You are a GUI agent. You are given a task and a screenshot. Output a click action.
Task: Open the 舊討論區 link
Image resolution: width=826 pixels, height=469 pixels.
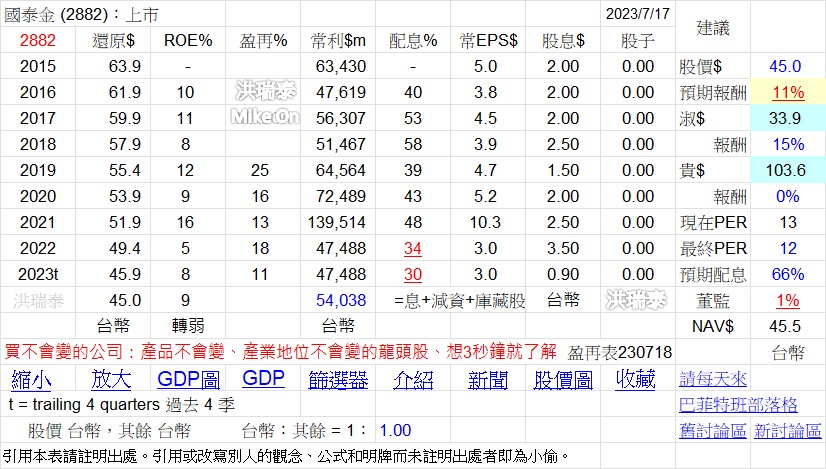click(x=713, y=431)
